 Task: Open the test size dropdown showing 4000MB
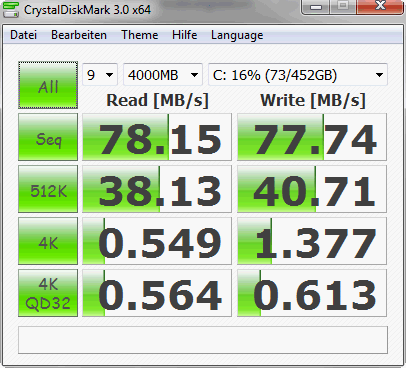coord(163,75)
